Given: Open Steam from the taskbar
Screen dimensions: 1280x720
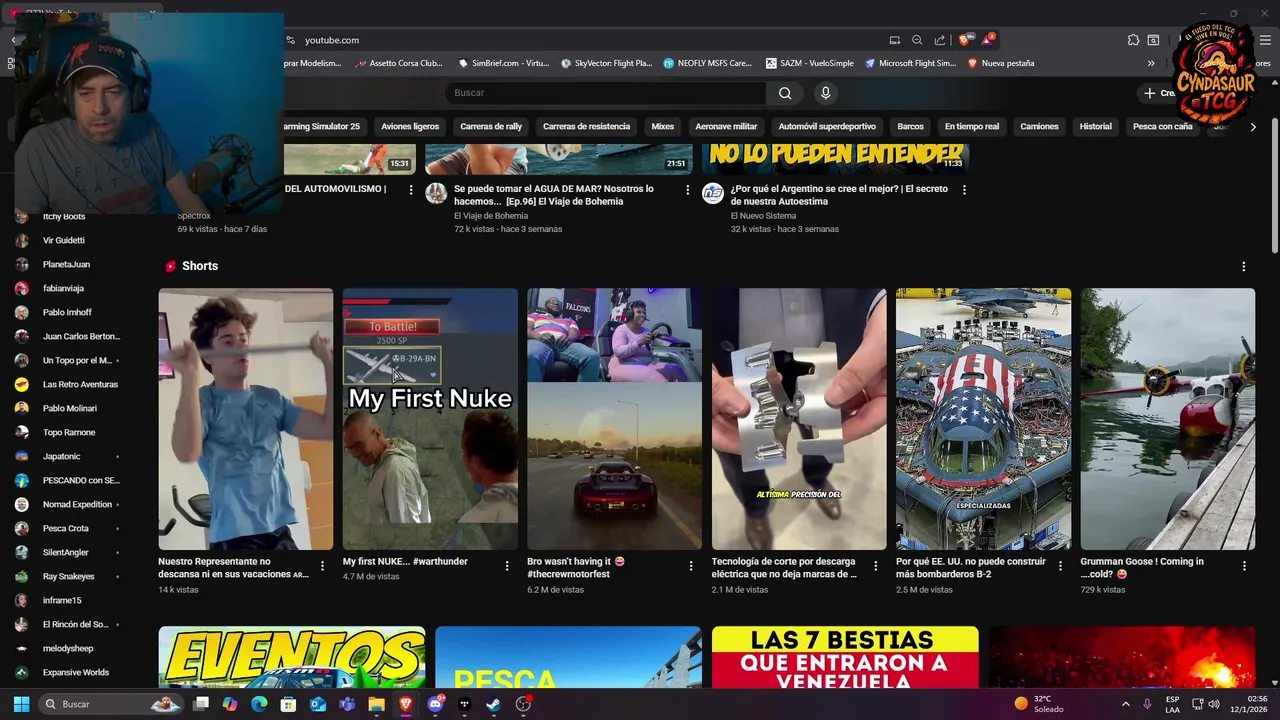Looking at the screenshot, I should pos(493,704).
